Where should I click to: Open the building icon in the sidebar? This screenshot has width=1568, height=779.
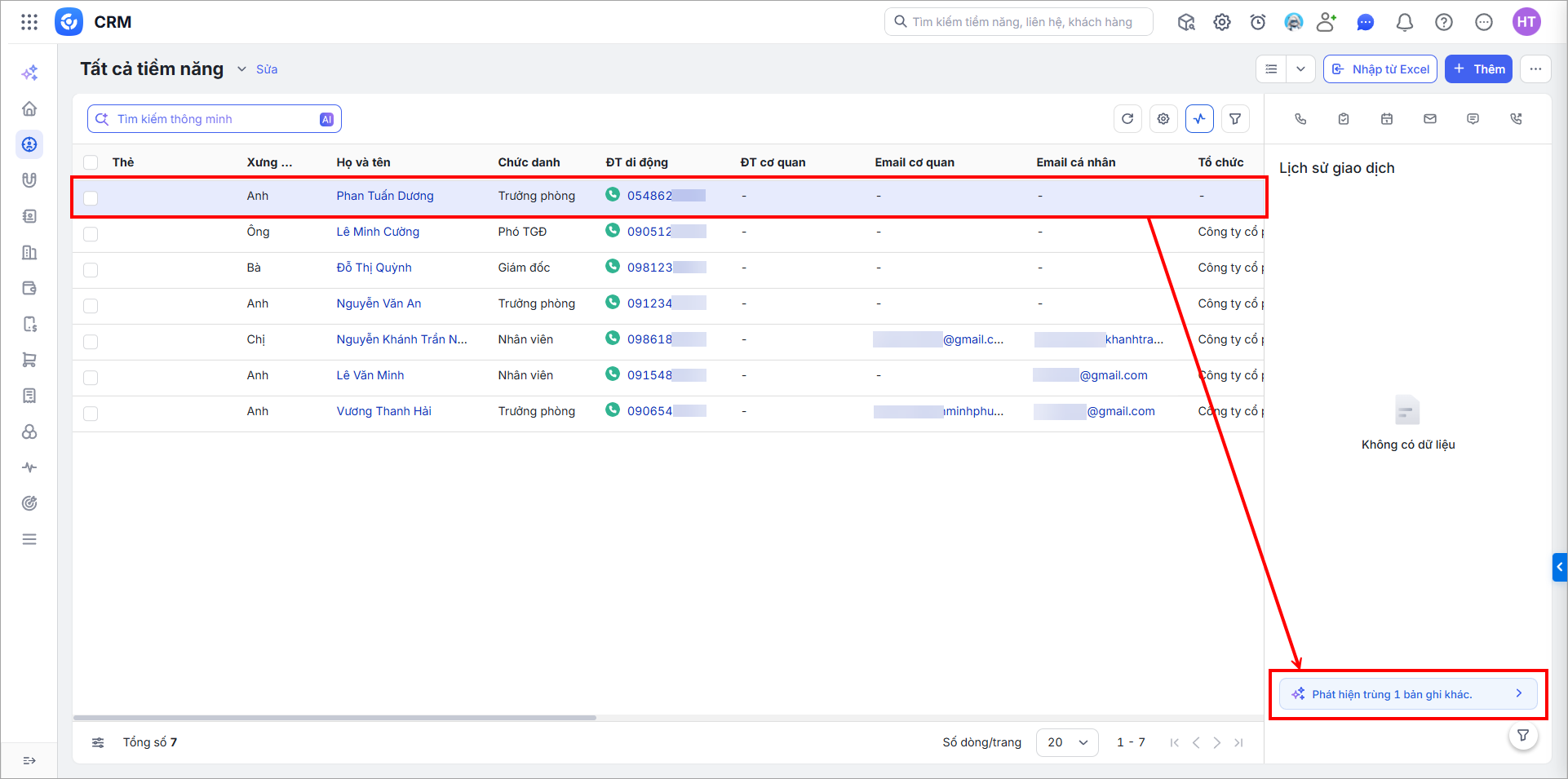point(29,252)
